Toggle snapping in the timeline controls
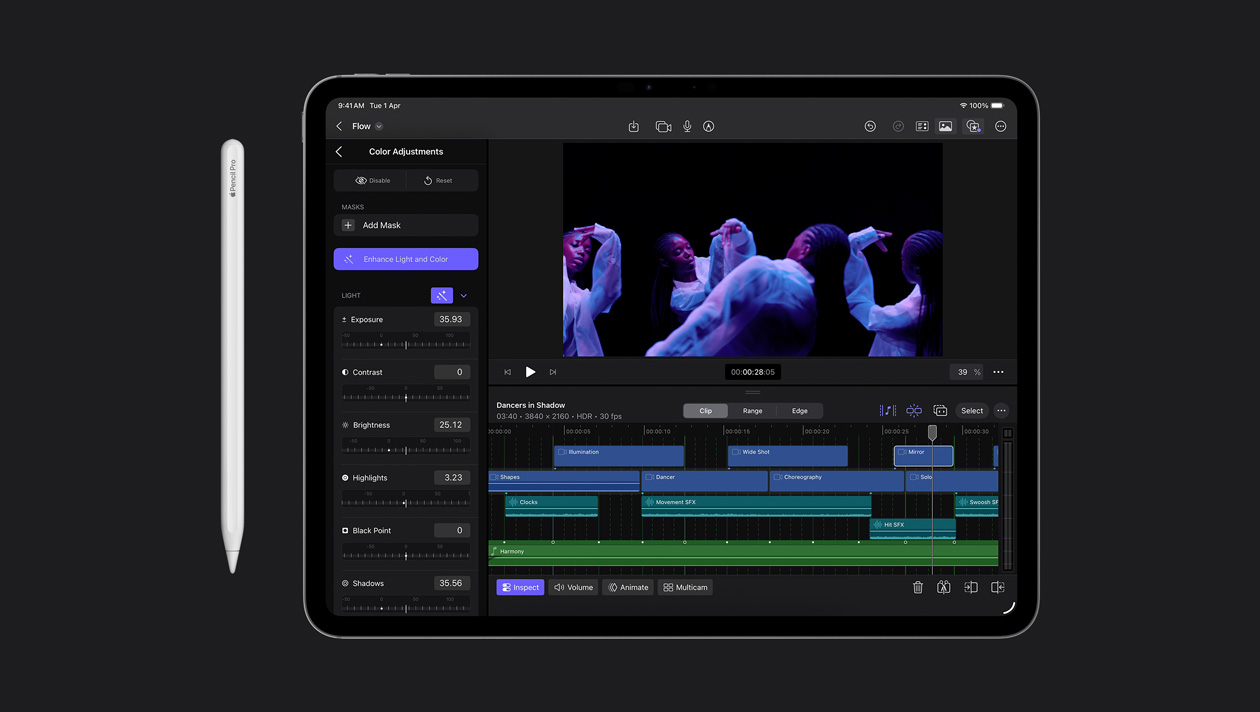 pyautogui.click(x=913, y=410)
